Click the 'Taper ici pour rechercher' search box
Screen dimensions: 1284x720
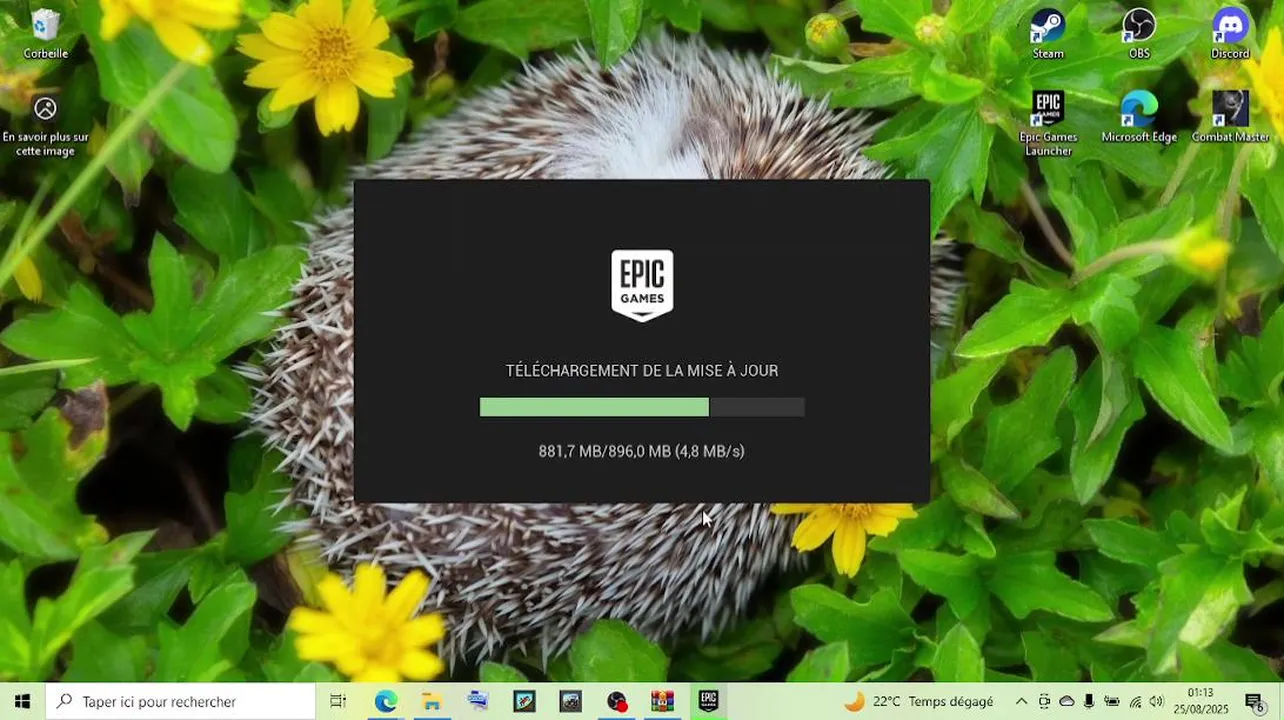coord(181,701)
